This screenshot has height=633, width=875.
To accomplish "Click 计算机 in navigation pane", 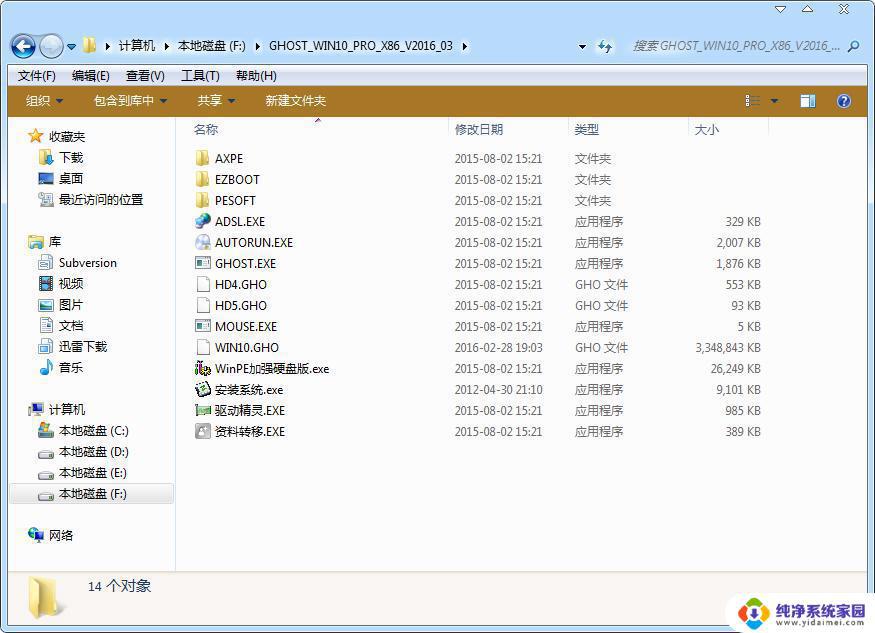I will pos(67,410).
